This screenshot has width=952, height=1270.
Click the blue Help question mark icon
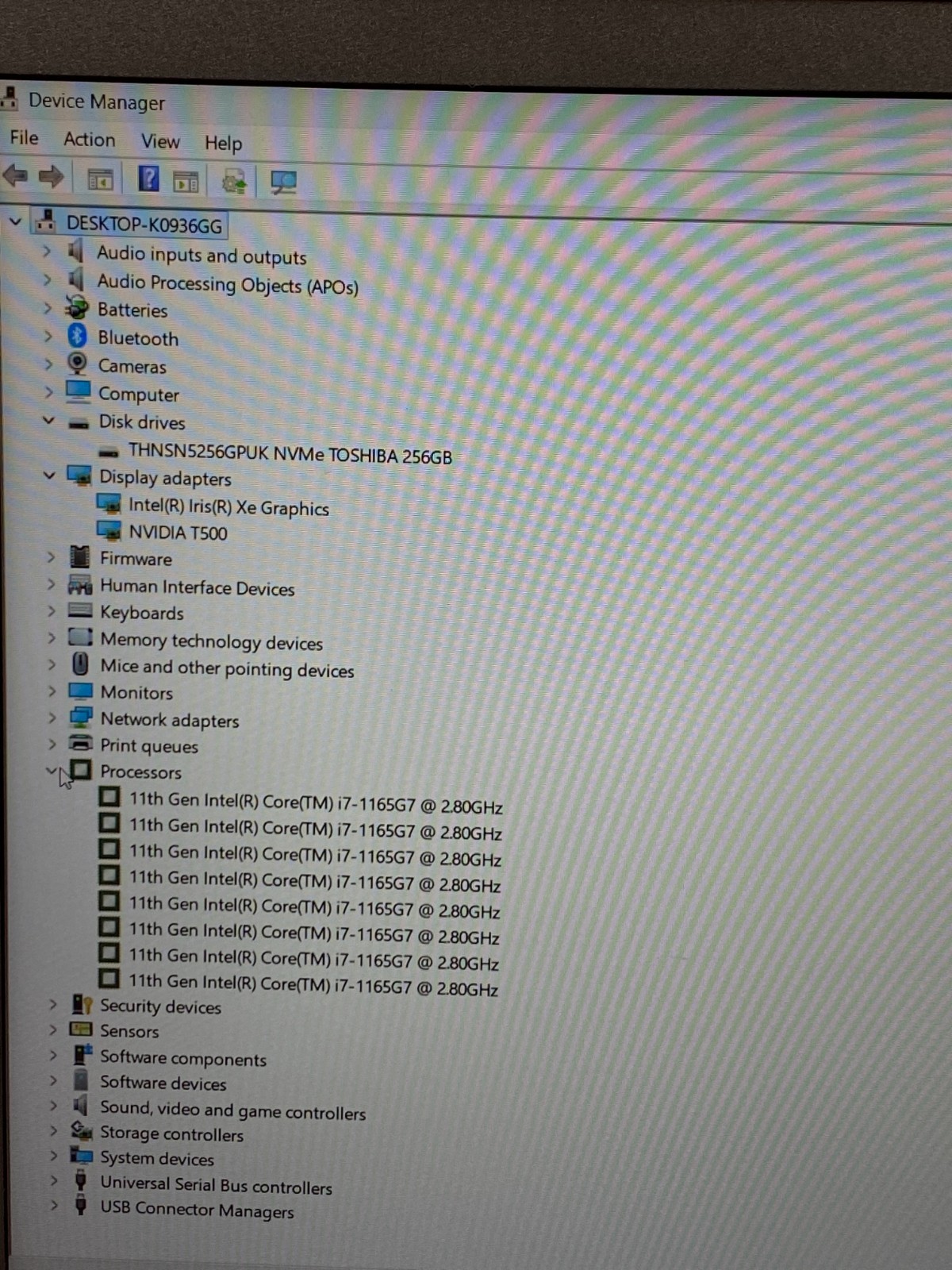pos(148,179)
